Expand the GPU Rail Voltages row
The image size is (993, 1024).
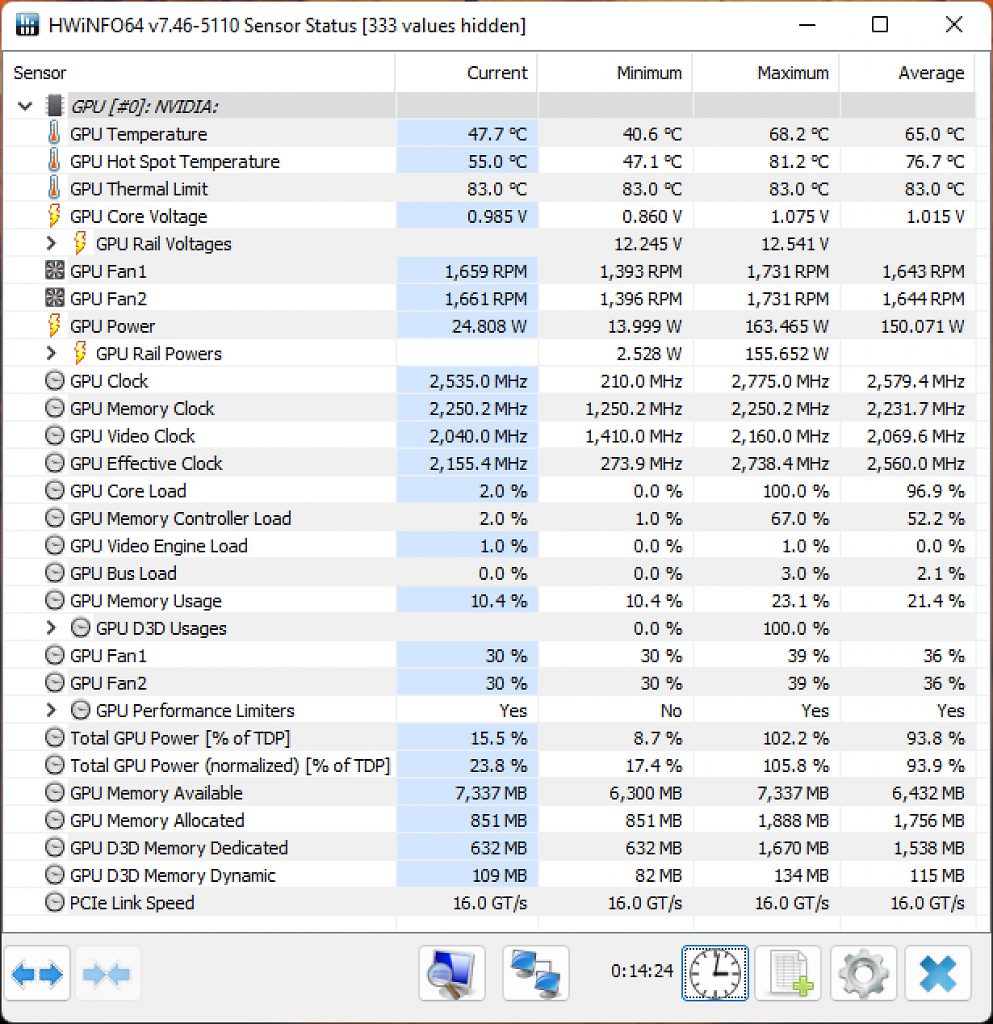tap(52, 243)
